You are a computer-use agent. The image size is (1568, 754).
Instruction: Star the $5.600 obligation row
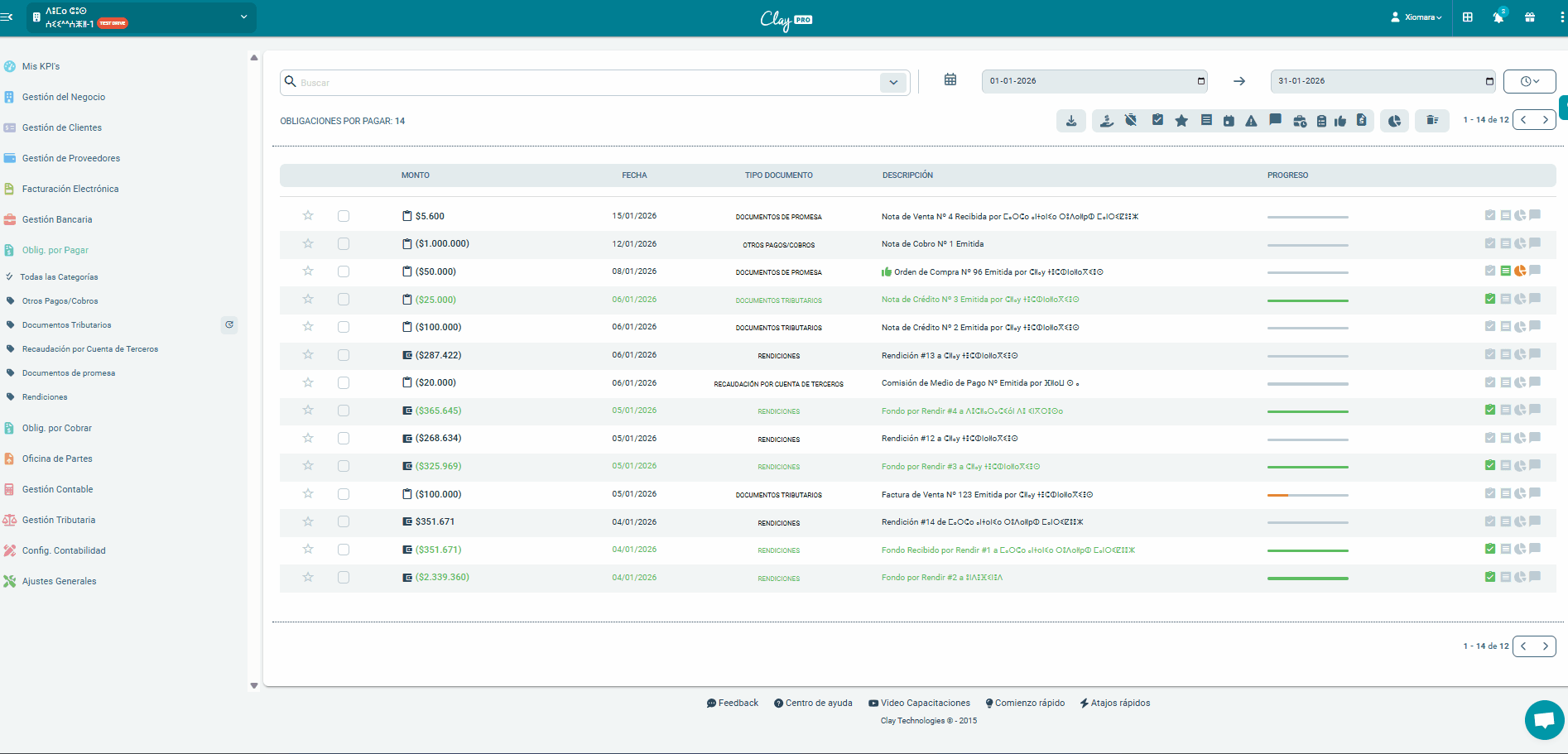[308, 215]
